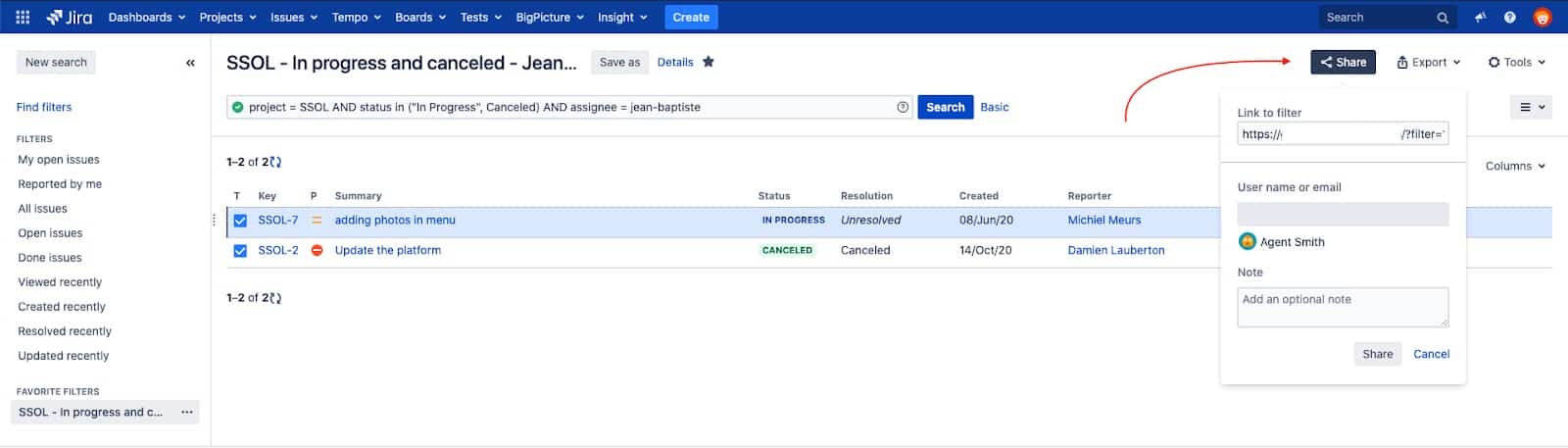Open the Dashboards dropdown

tap(147, 17)
